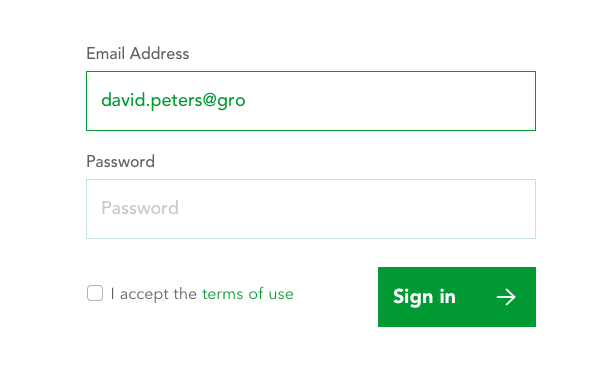Submit login using the right-pointing arrow

(506, 297)
